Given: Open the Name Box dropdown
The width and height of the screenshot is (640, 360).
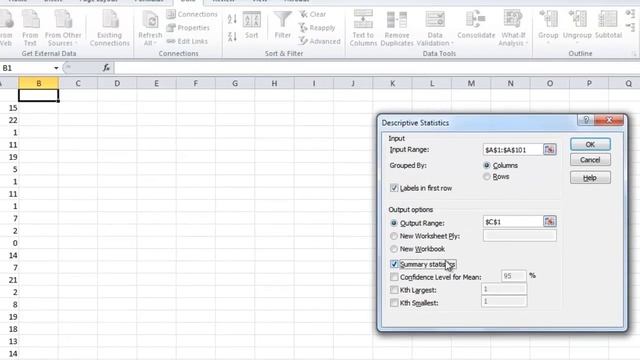Looking at the screenshot, I should coord(56,68).
